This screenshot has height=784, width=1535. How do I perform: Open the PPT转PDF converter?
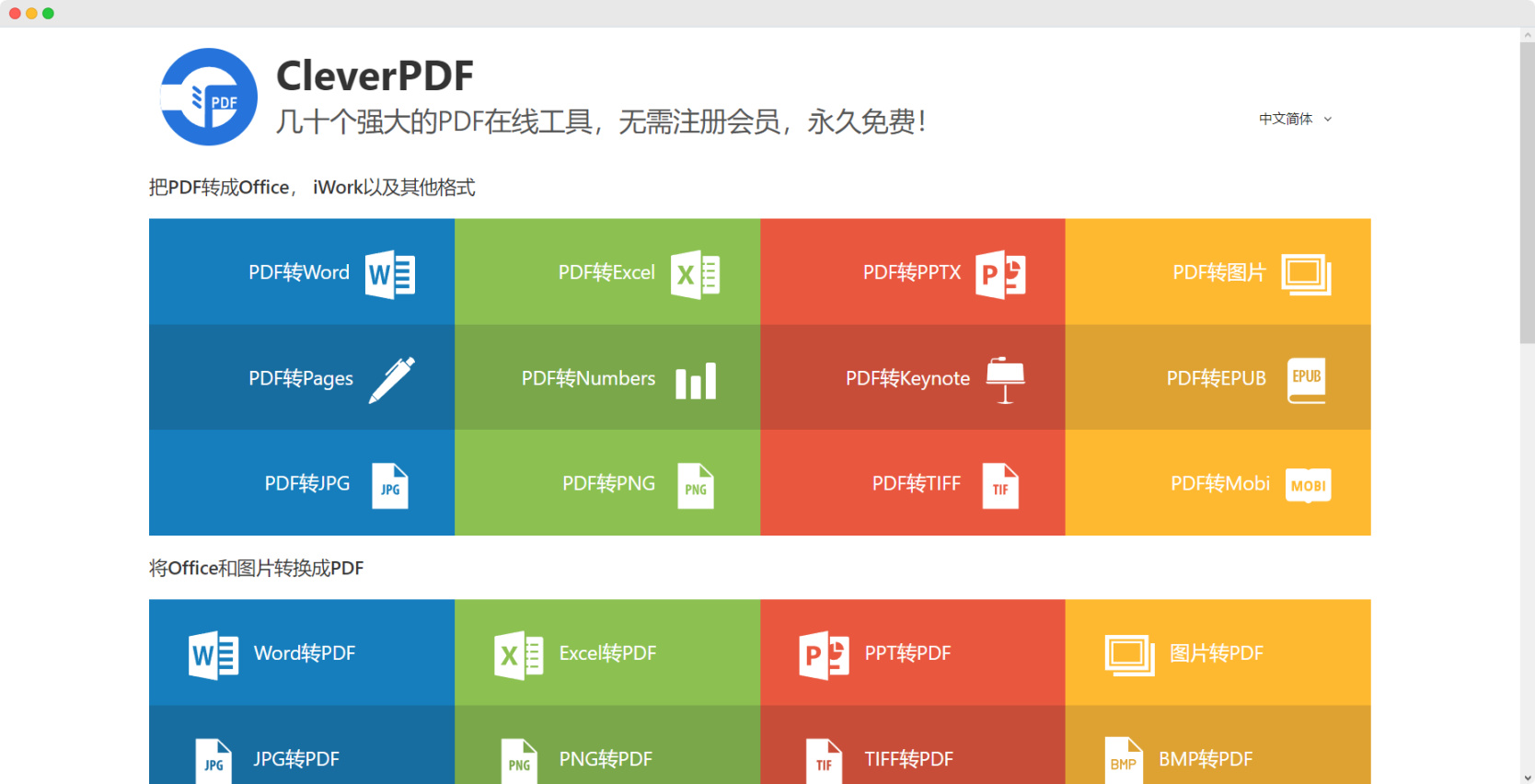point(913,652)
